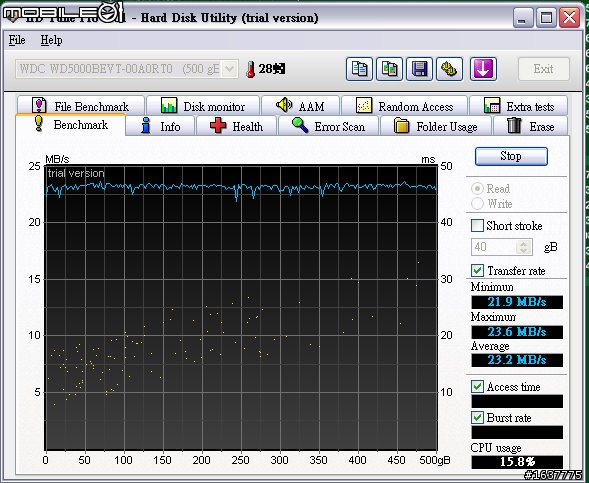The width and height of the screenshot is (589, 483).
Task: Click the copy text to clipboard icon
Action: (x=359, y=69)
